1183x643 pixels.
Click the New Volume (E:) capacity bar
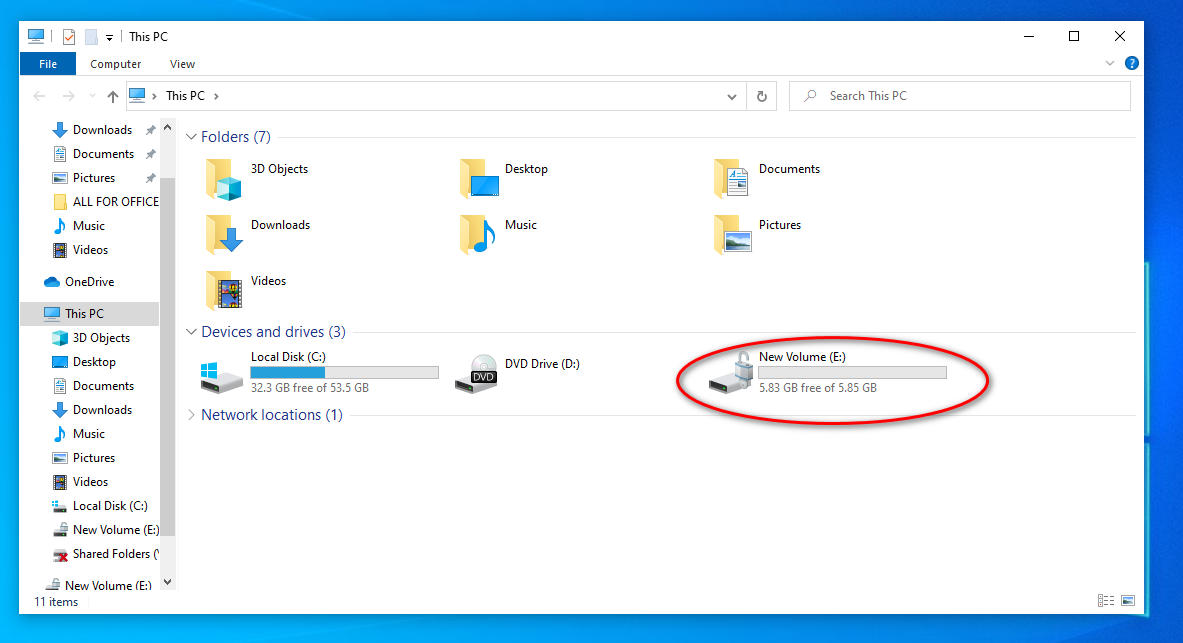[852, 373]
